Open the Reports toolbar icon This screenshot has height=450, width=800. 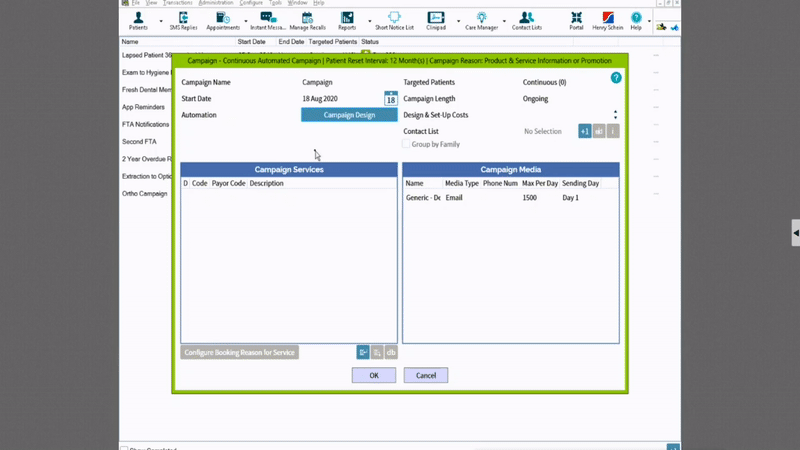[x=347, y=21]
